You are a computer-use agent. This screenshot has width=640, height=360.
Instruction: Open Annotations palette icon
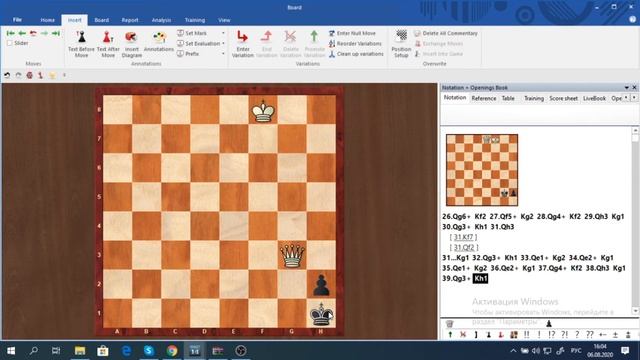tap(159, 37)
